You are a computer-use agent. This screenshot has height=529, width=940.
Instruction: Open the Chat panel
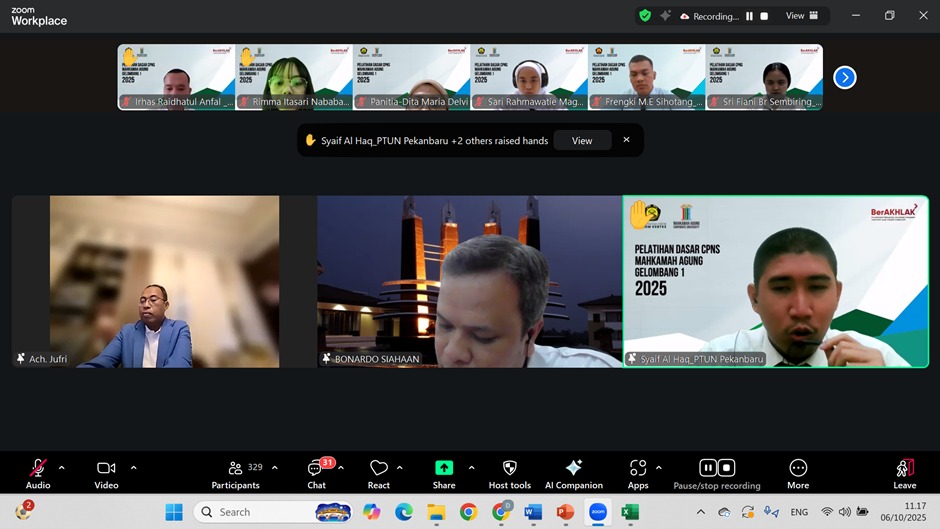(316, 469)
